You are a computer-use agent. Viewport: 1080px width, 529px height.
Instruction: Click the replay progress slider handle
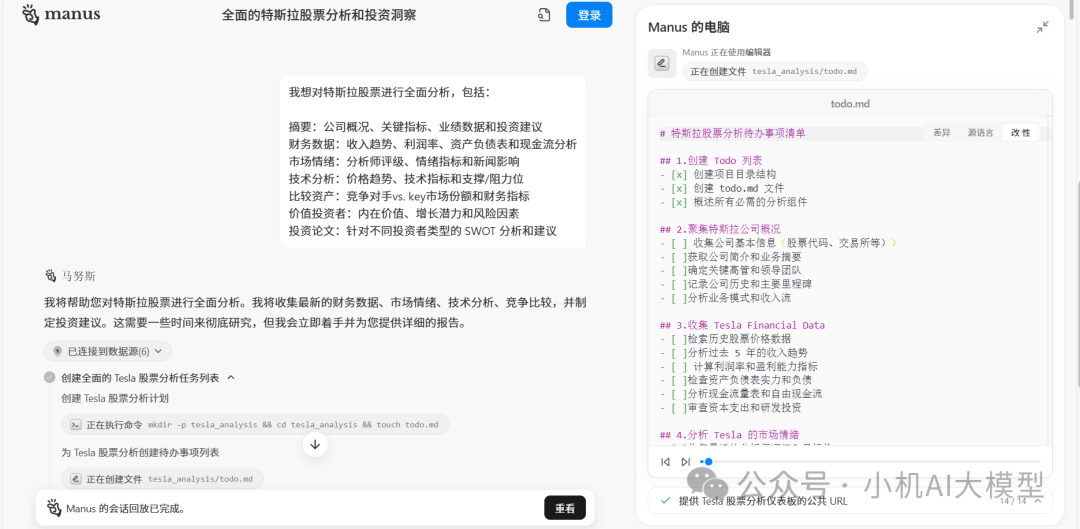(x=708, y=461)
